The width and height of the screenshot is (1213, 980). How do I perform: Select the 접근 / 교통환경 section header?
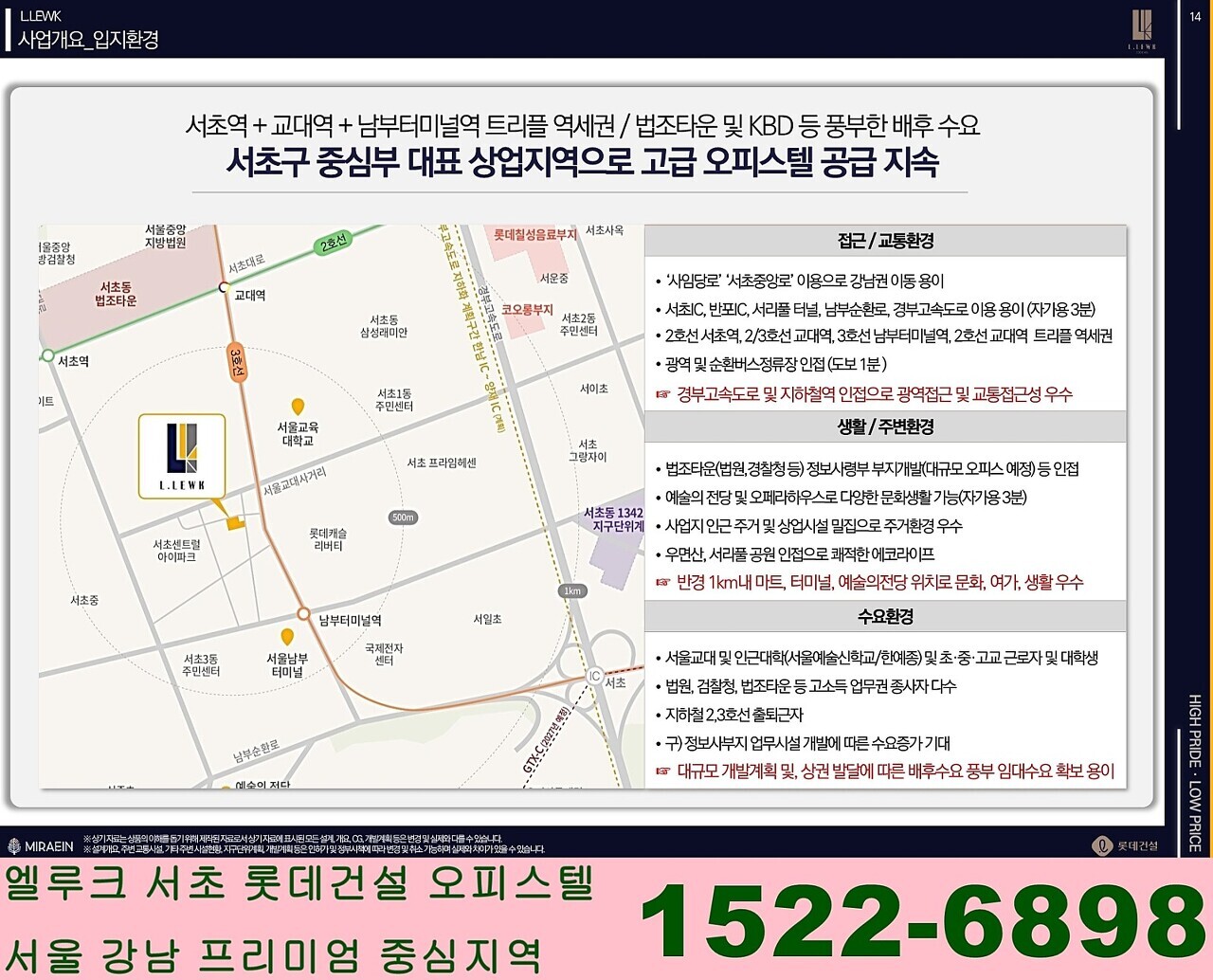pos(885,241)
